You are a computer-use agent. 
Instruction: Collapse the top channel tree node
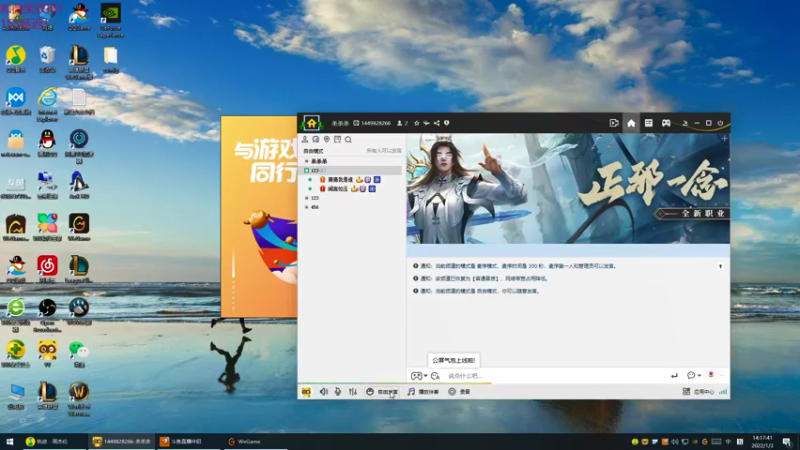tap(307, 161)
